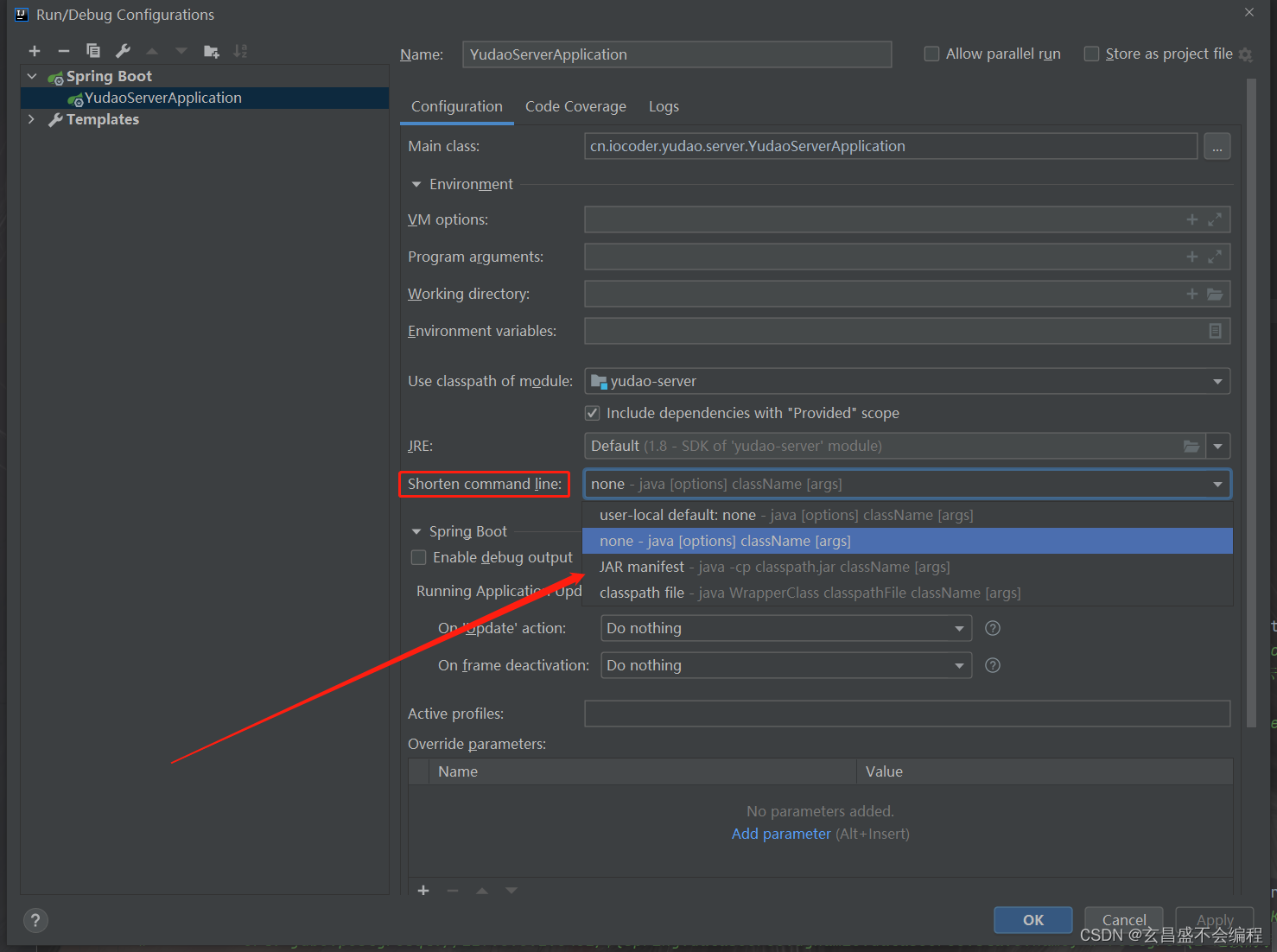The height and width of the screenshot is (952, 1277).
Task: Open Store as project file gear
Action: pyautogui.click(x=1245, y=54)
